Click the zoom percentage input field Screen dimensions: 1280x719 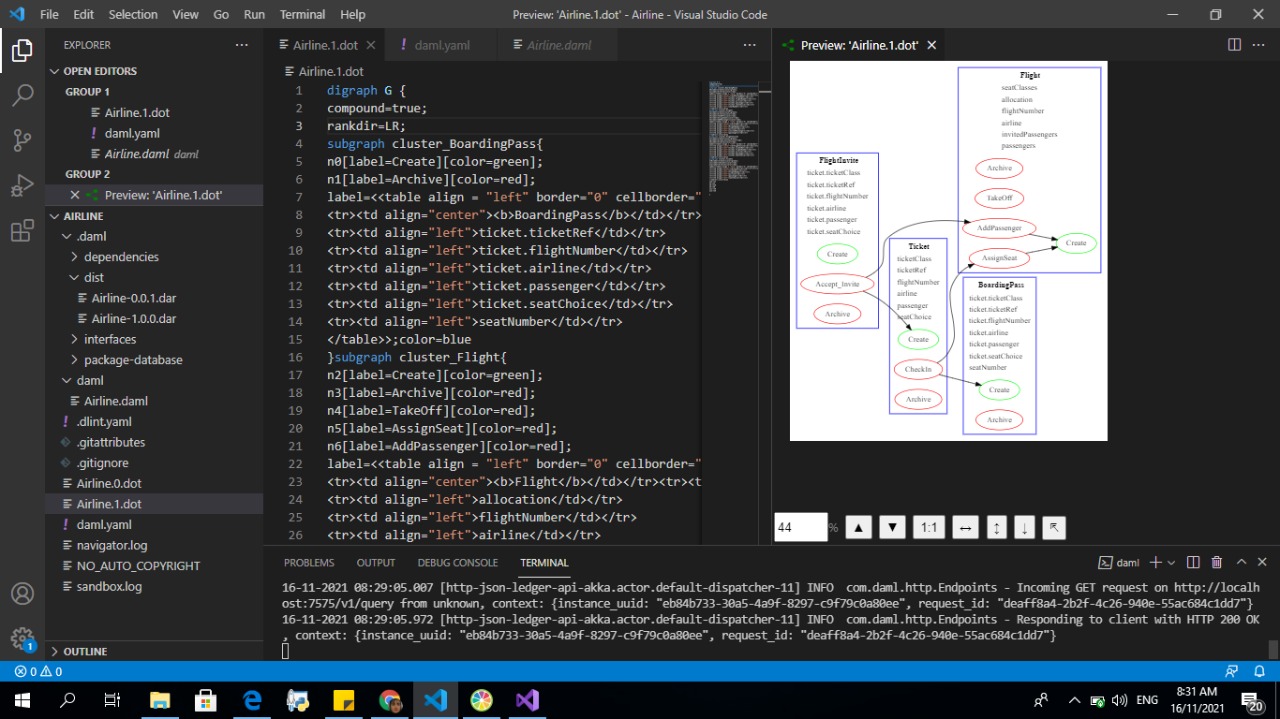click(x=800, y=528)
